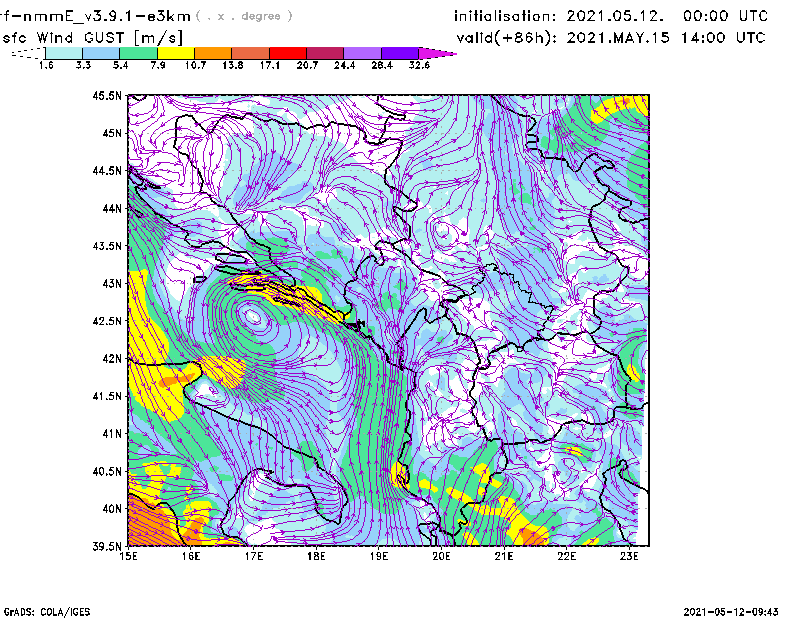Click the 2021-05-12-09:43 timestamp
This screenshot has height=618, width=800.
point(731,612)
